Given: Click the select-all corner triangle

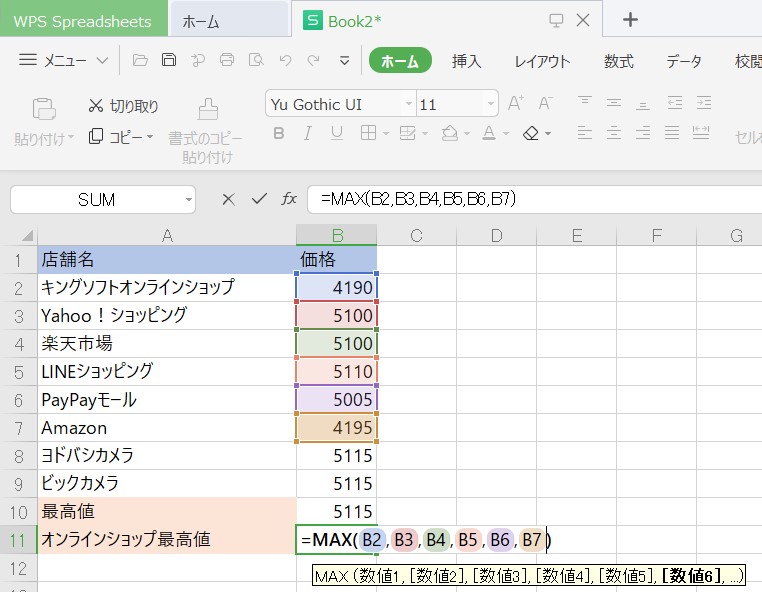Looking at the screenshot, I should pos(26,236).
